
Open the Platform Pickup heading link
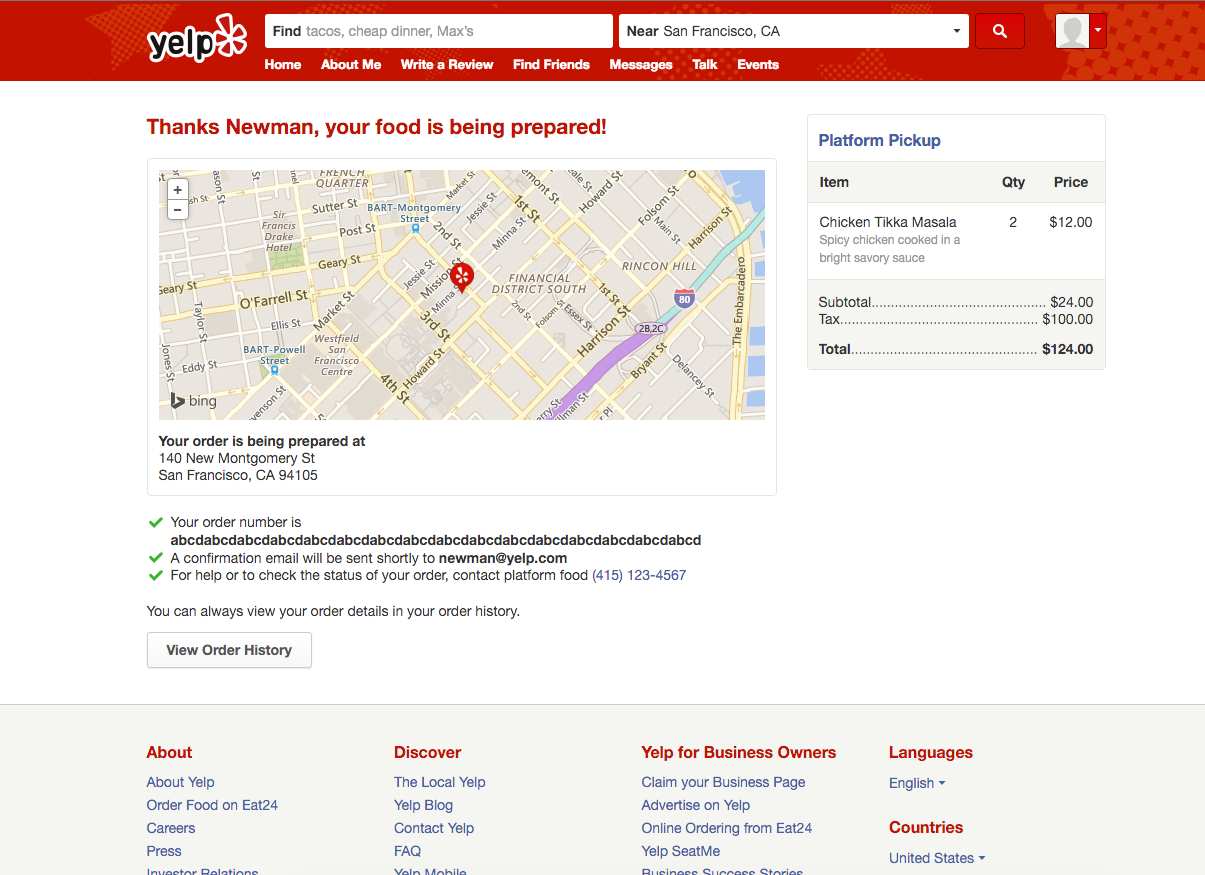(880, 140)
